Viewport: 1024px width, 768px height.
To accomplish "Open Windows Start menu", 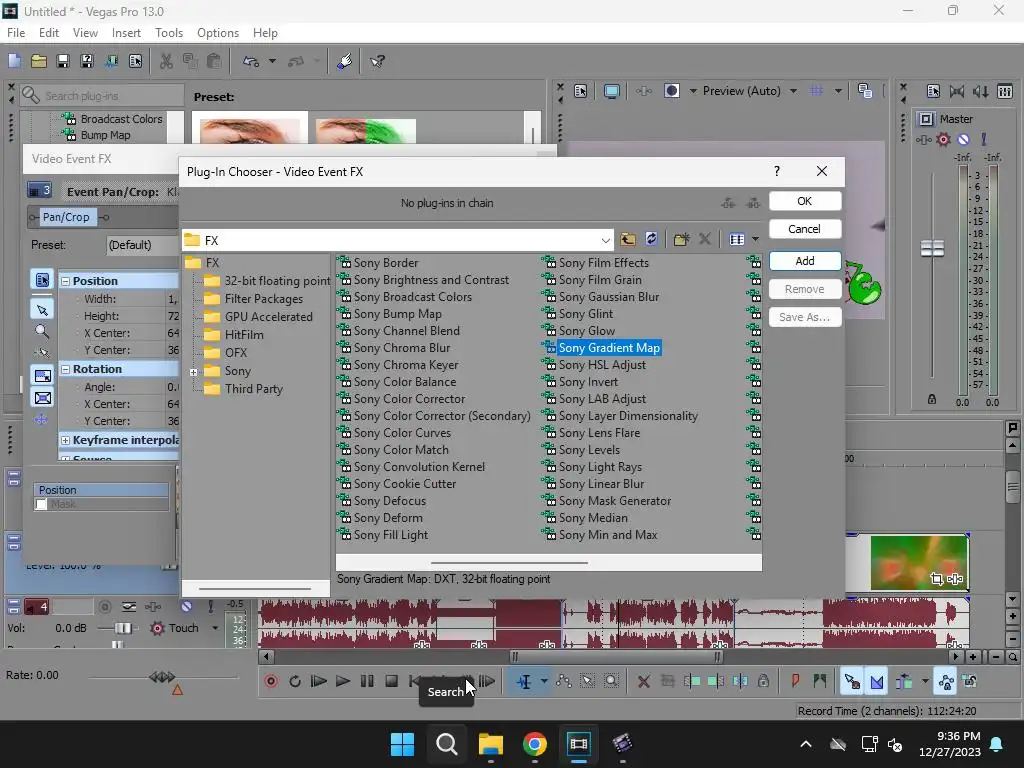I will point(402,744).
